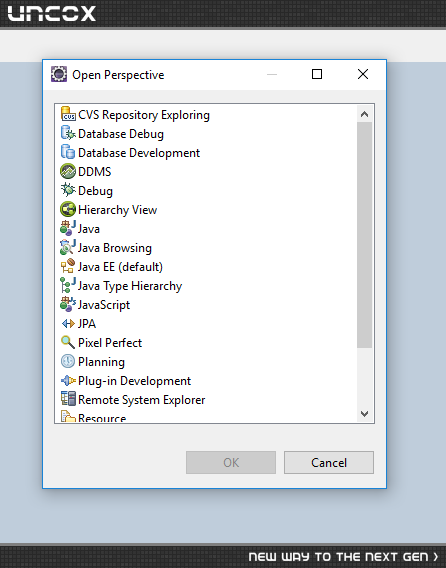The width and height of the screenshot is (446, 568).
Task: Click the Java Type Hierarchy icon
Action: tap(68, 285)
